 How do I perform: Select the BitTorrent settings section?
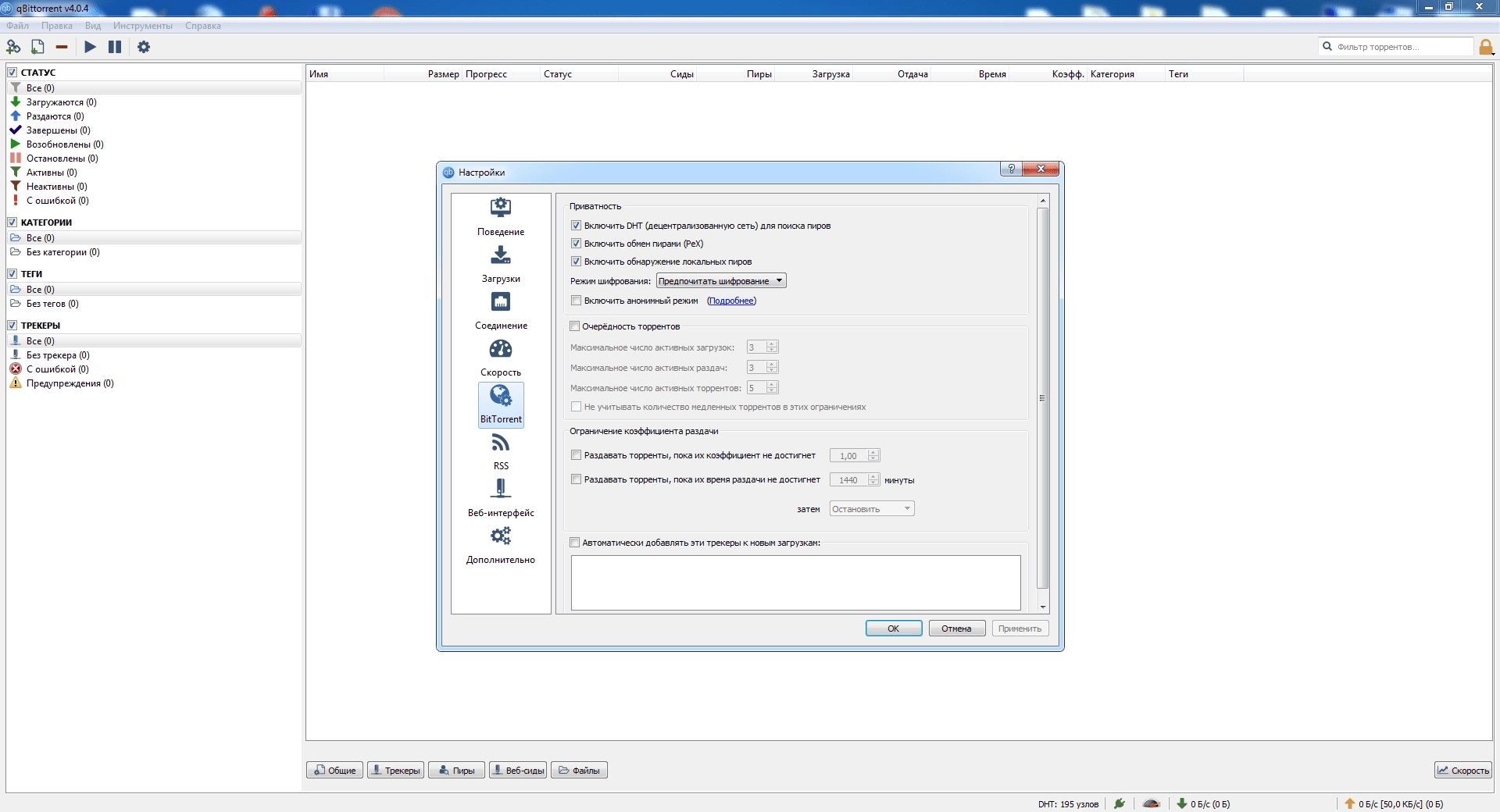tap(501, 404)
